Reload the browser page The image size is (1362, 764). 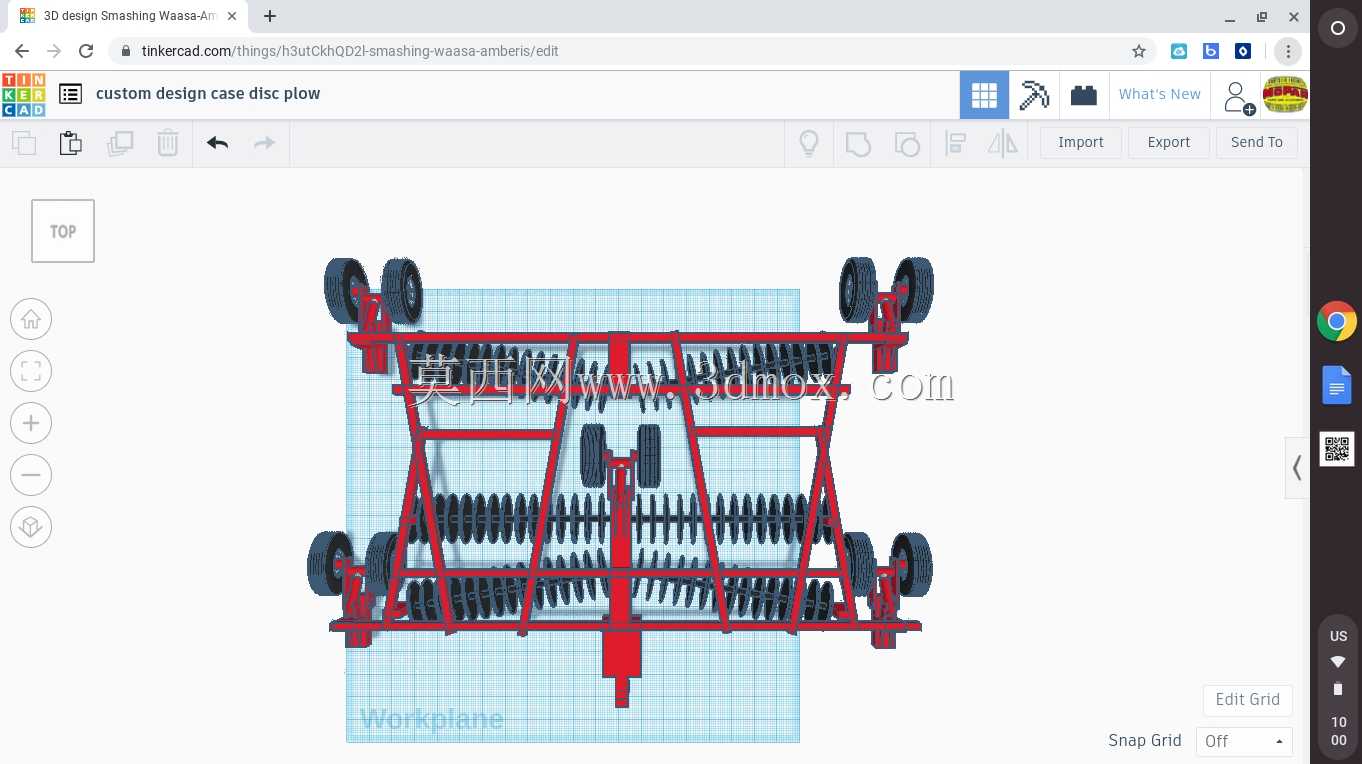86,51
